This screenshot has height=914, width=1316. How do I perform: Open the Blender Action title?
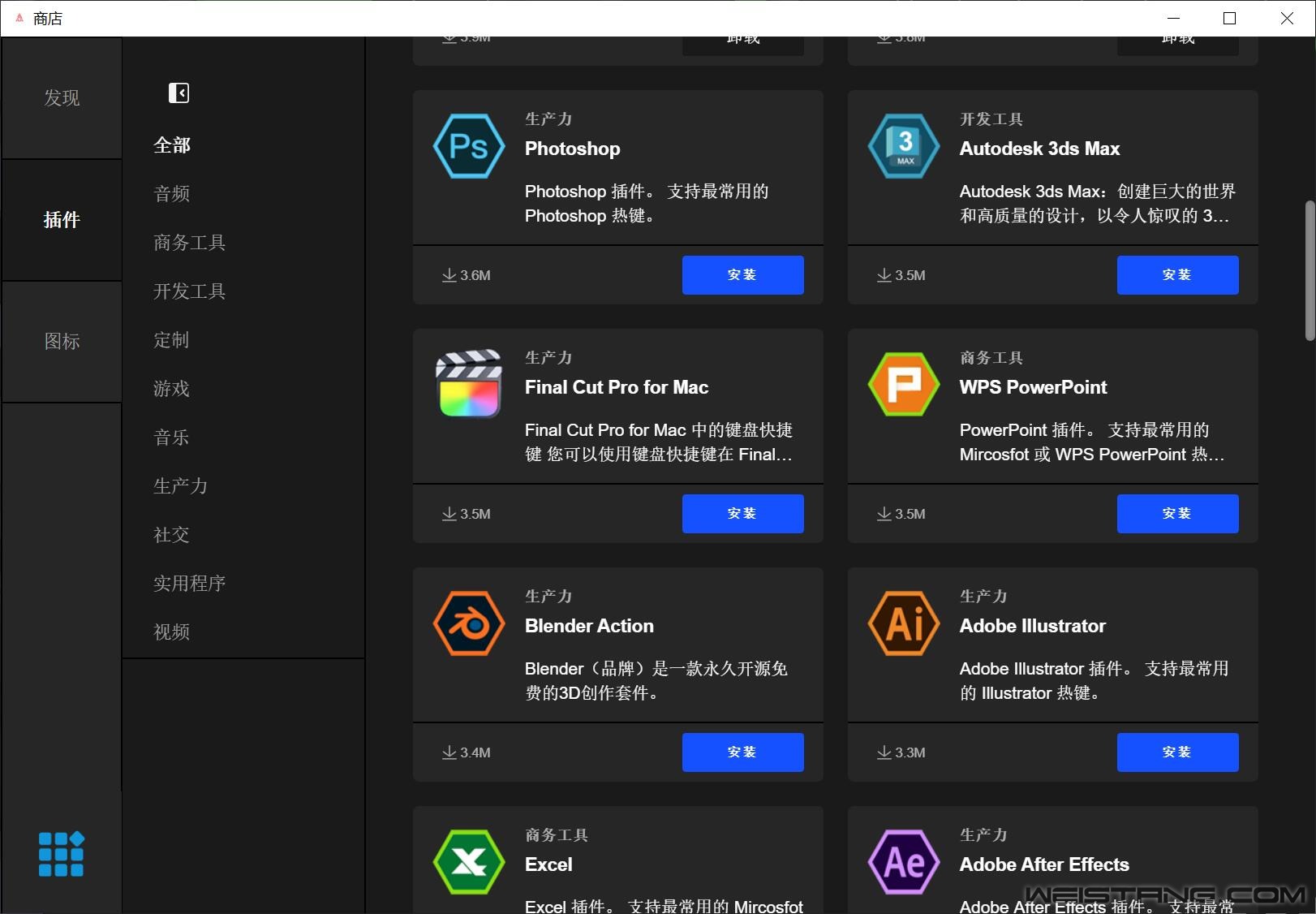[x=589, y=626]
